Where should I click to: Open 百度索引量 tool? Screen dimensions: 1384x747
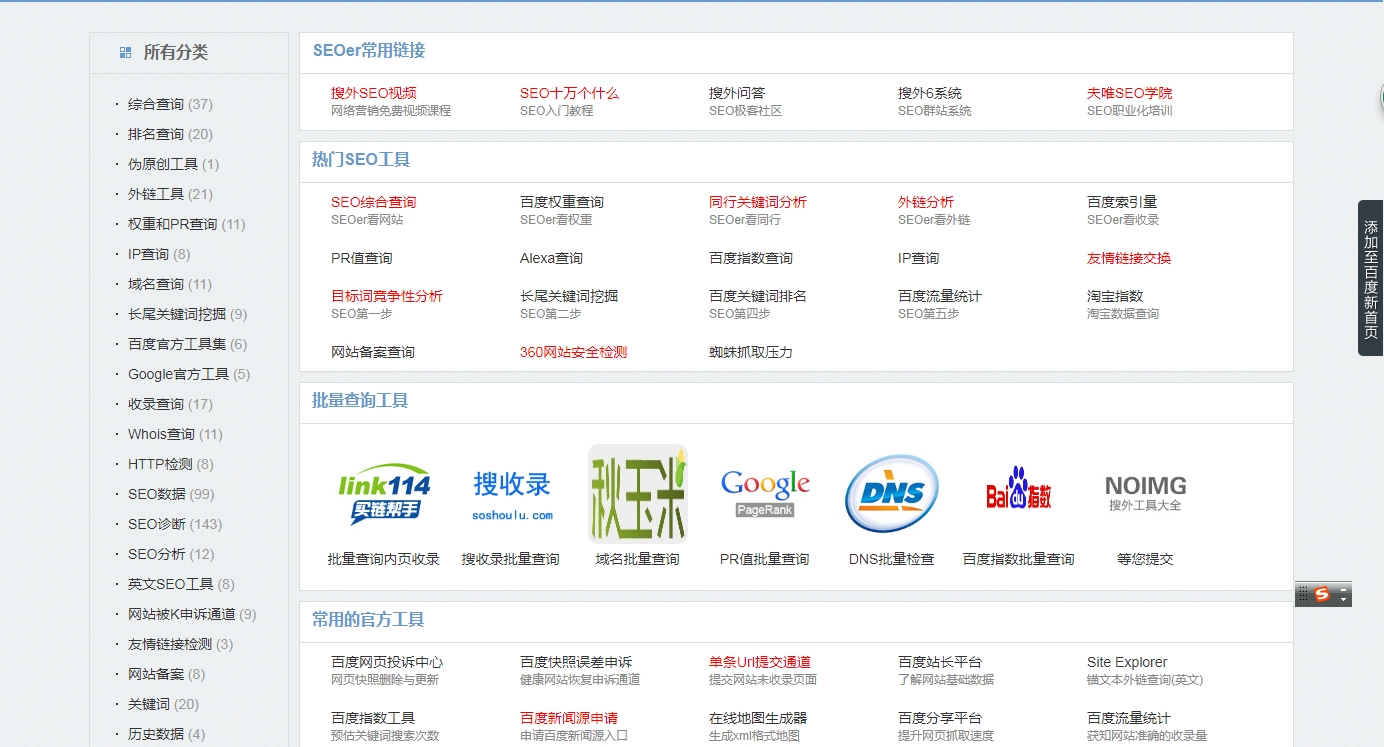(x=1122, y=202)
